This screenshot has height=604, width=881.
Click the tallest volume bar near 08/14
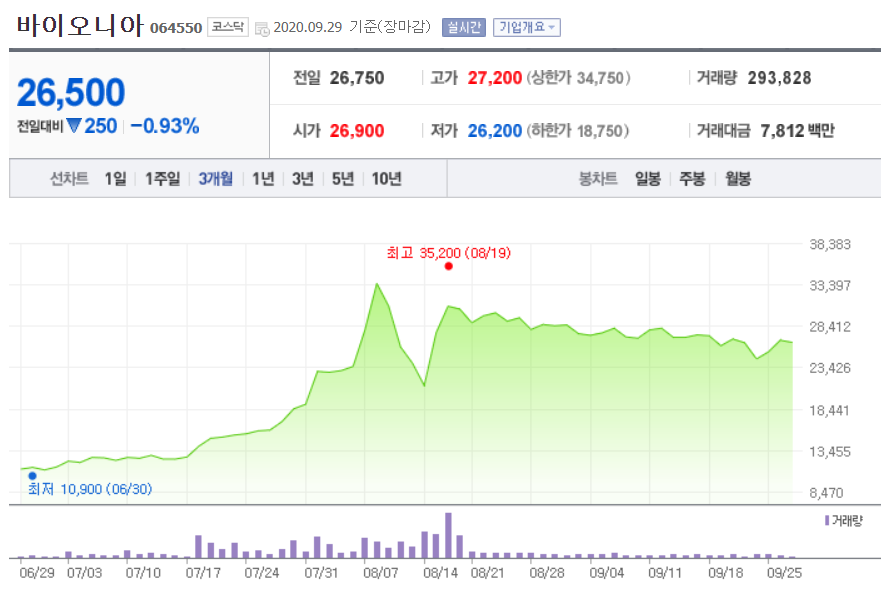click(448, 535)
